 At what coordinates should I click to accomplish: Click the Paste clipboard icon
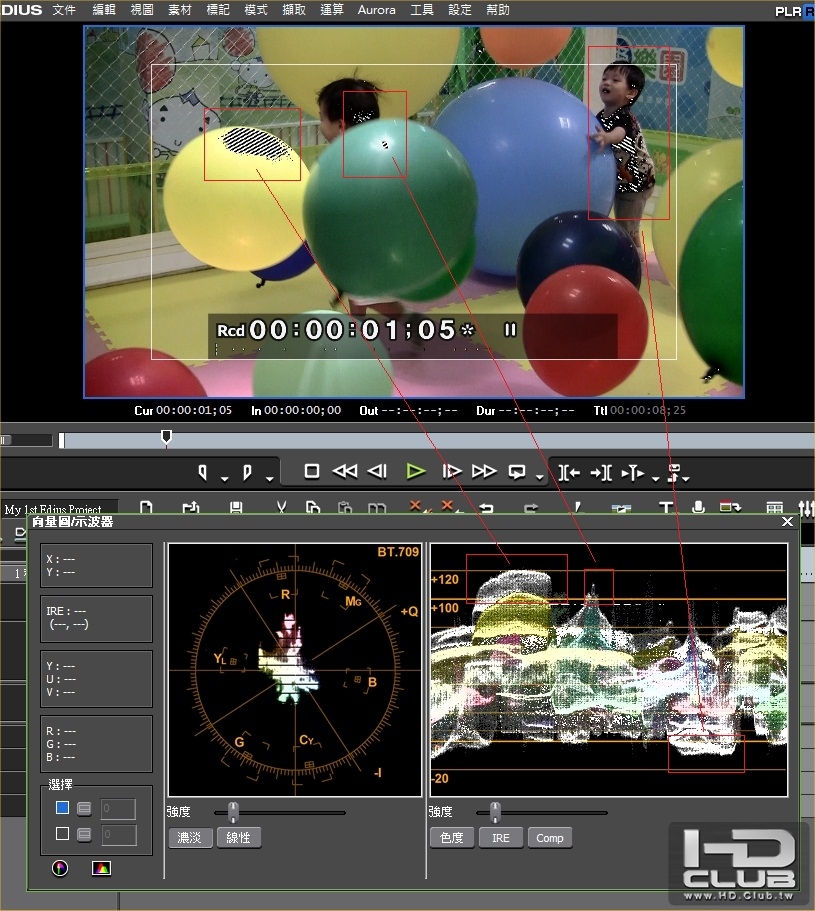coord(345,508)
